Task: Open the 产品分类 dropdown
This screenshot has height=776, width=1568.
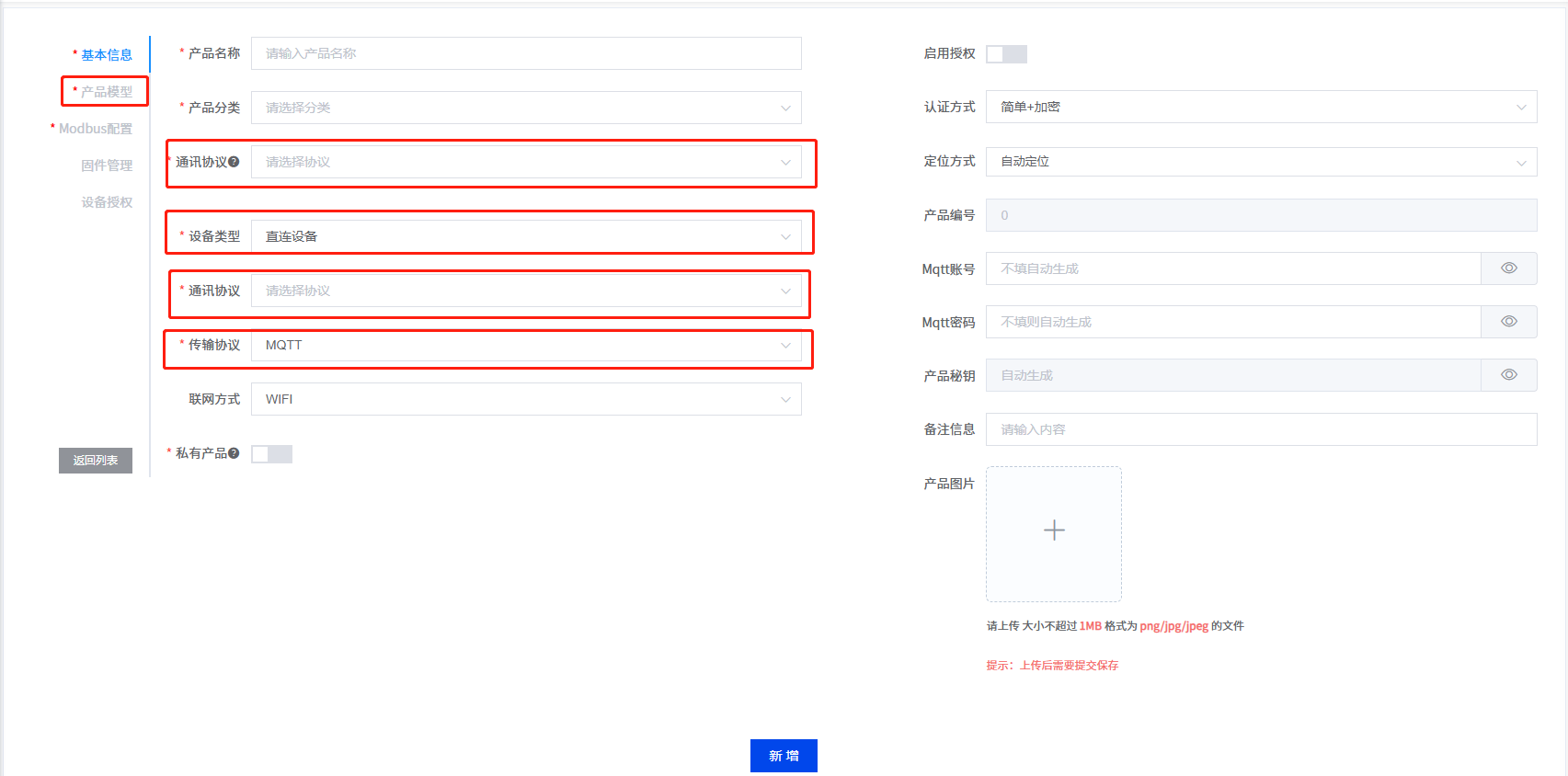Action: [x=526, y=108]
